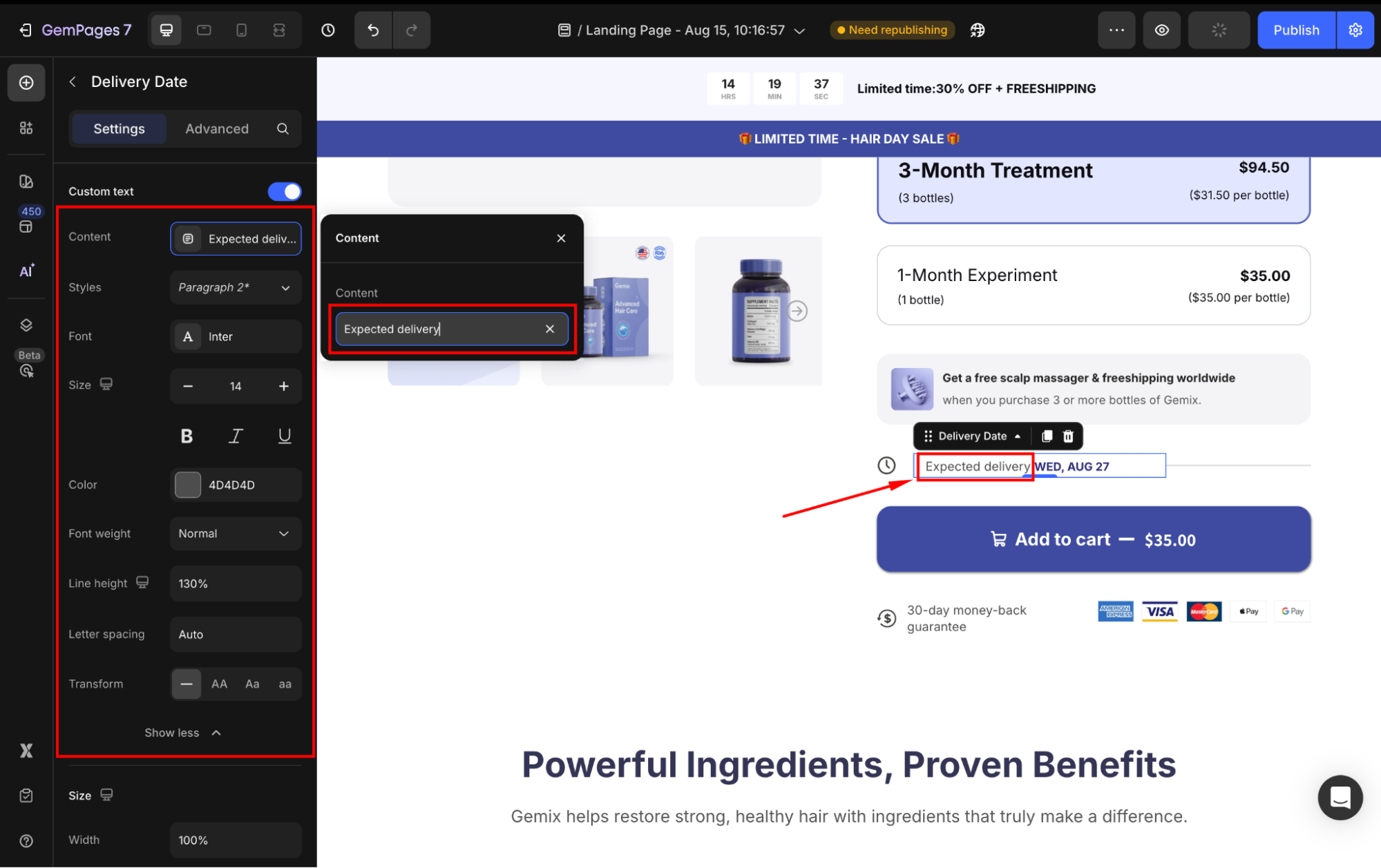
Task: Open the Styles Paragraph 2 dropdown
Action: (235, 288)
